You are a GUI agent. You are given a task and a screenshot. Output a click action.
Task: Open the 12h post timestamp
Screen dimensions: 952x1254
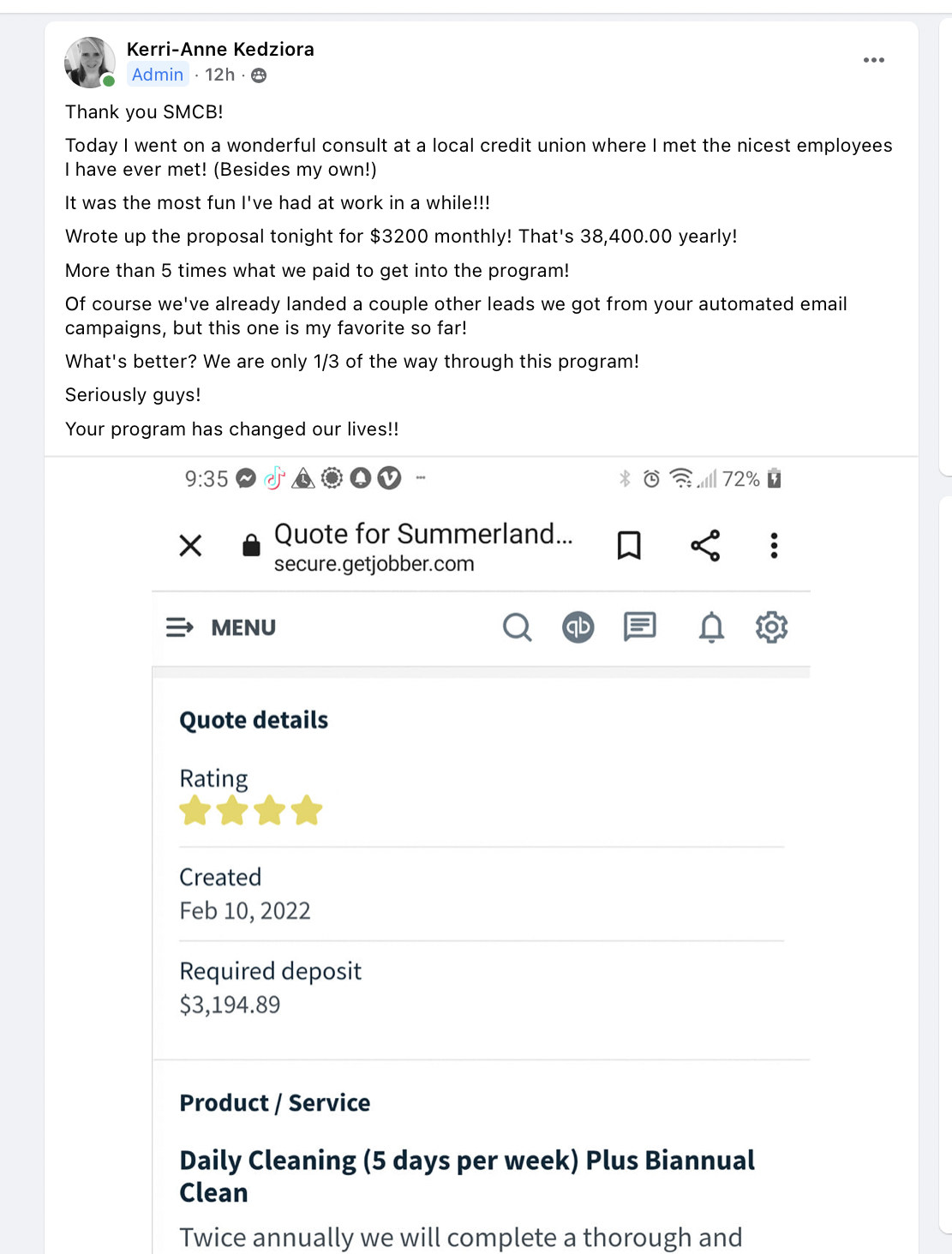pyautogui.click(x=219, y=75)
